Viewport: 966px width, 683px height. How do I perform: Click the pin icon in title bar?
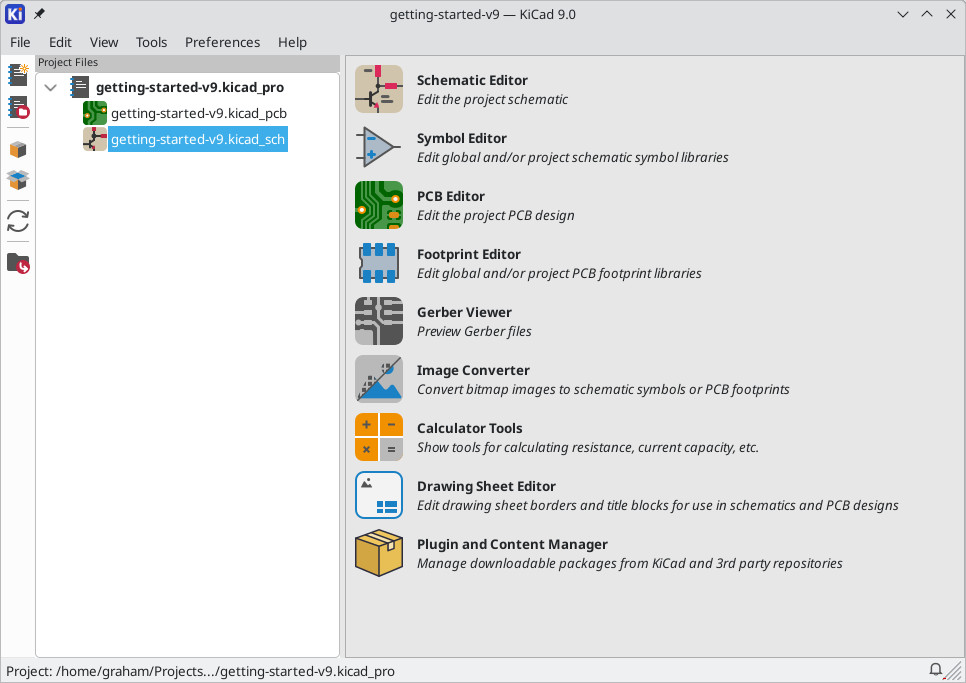pos(39,14)
